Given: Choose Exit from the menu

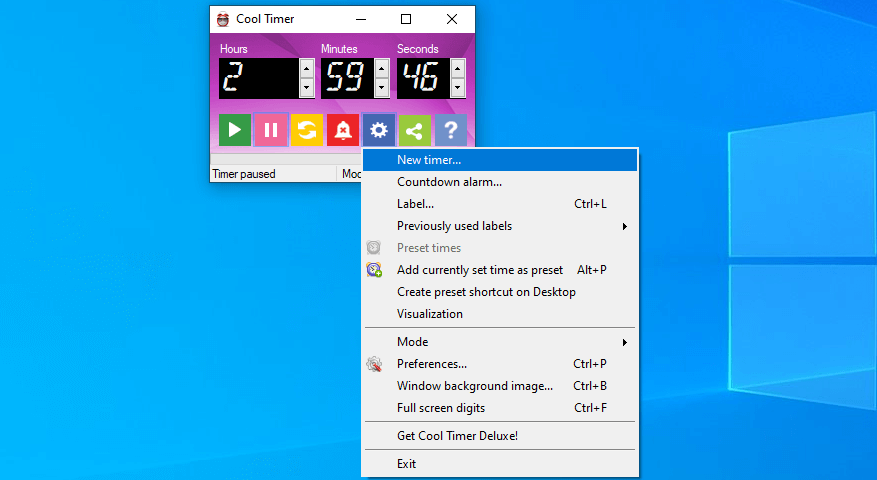Looking at the screenshot, I should tap(500, 464).
